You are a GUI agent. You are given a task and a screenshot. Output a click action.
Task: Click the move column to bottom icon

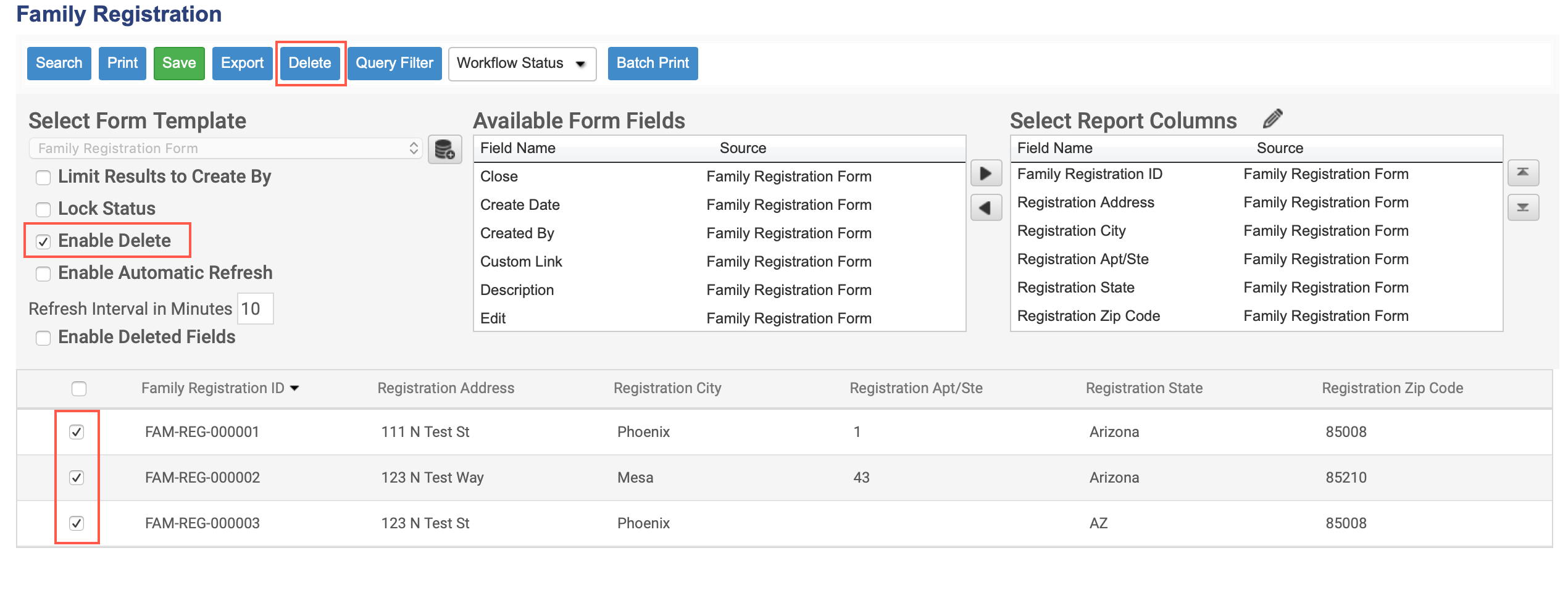1523,207
